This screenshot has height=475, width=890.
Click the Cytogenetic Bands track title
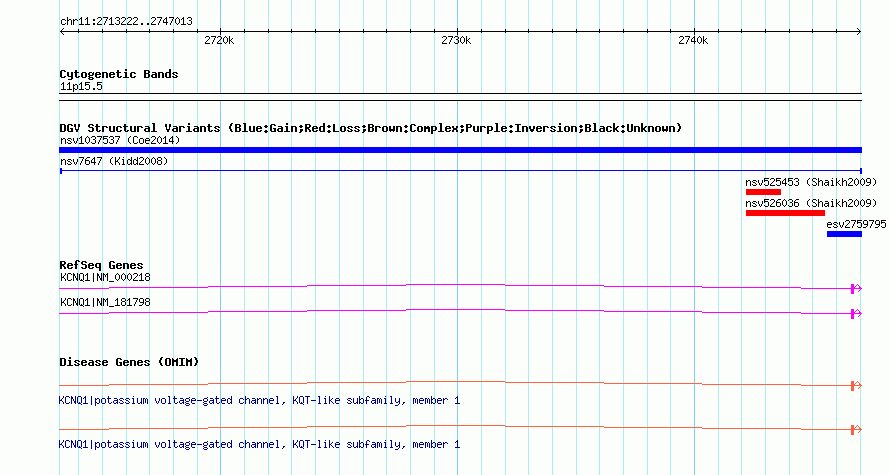[119, 74]
